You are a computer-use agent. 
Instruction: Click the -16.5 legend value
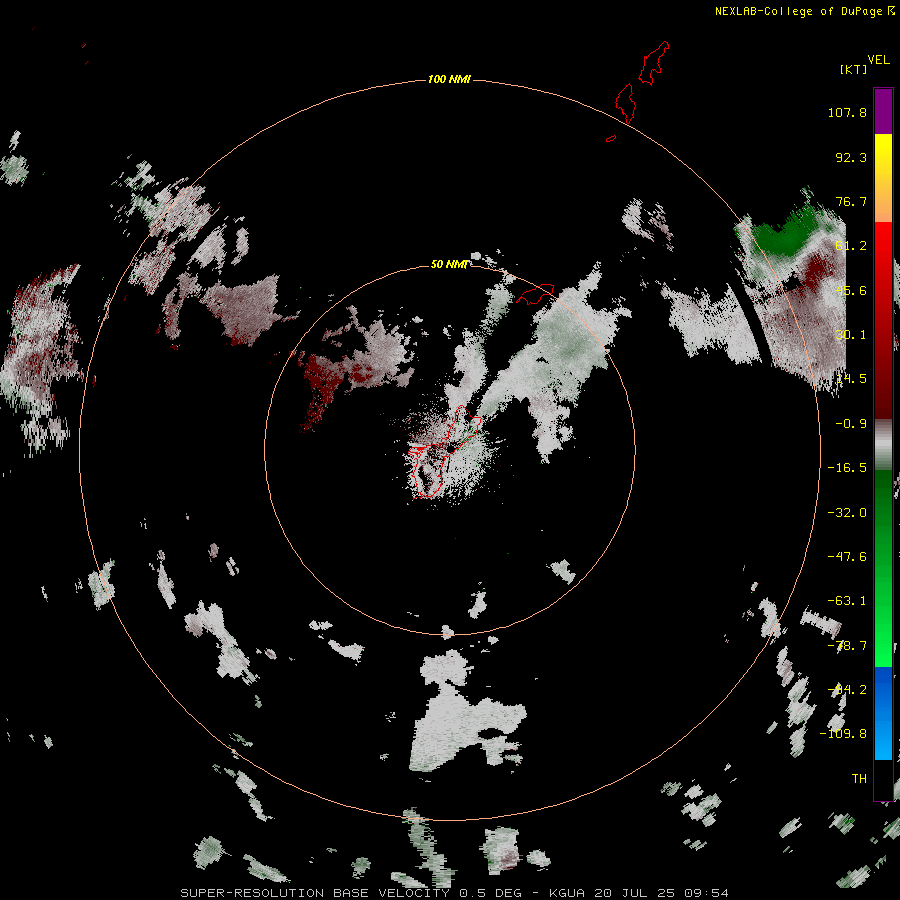[847, 468]
